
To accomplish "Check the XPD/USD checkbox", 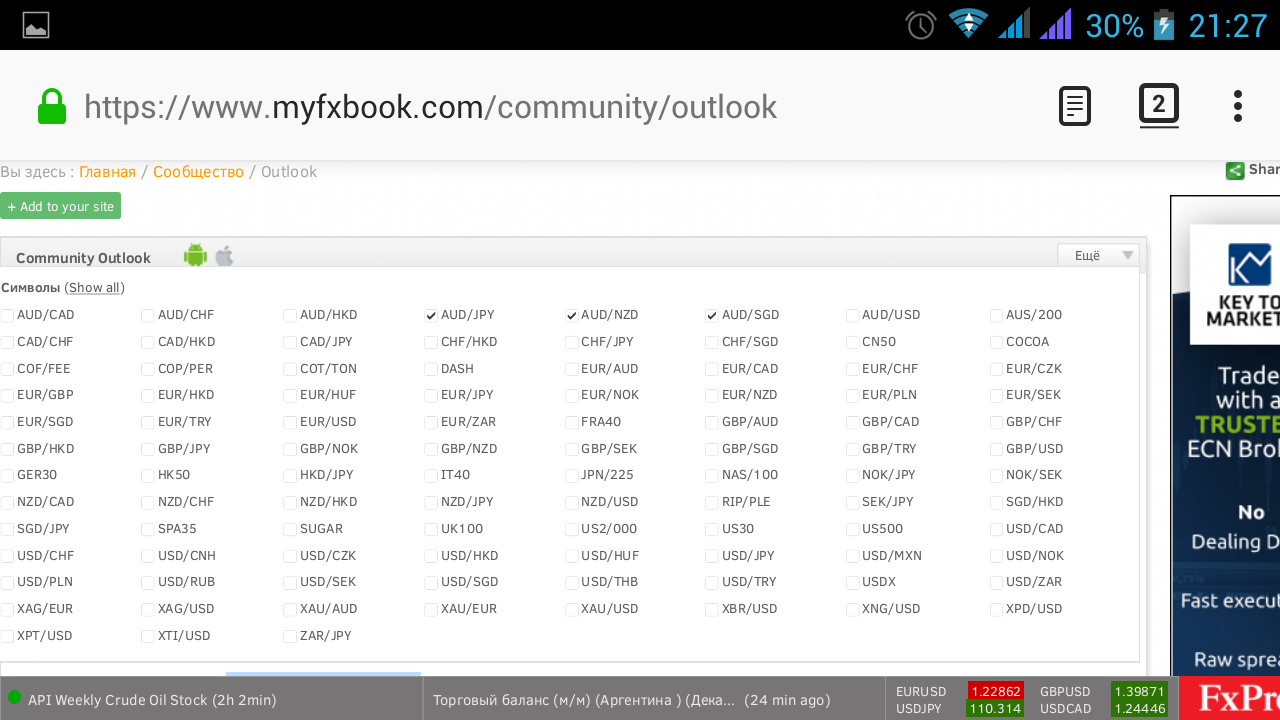I will [996, 610].
